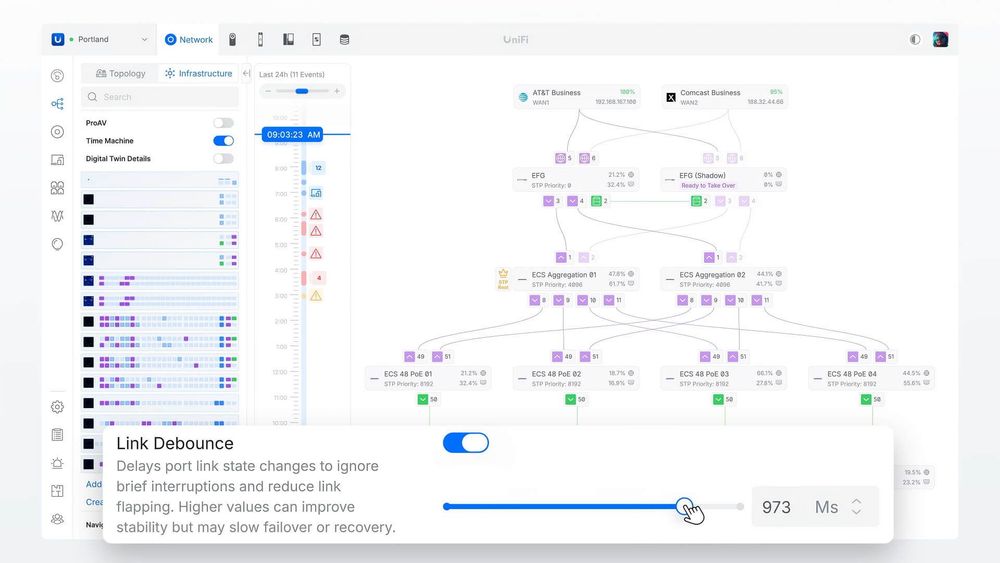Click the Link Debounce slider maximum end dot
This screenshot has height=563, width=1000.
click(740, 507)
